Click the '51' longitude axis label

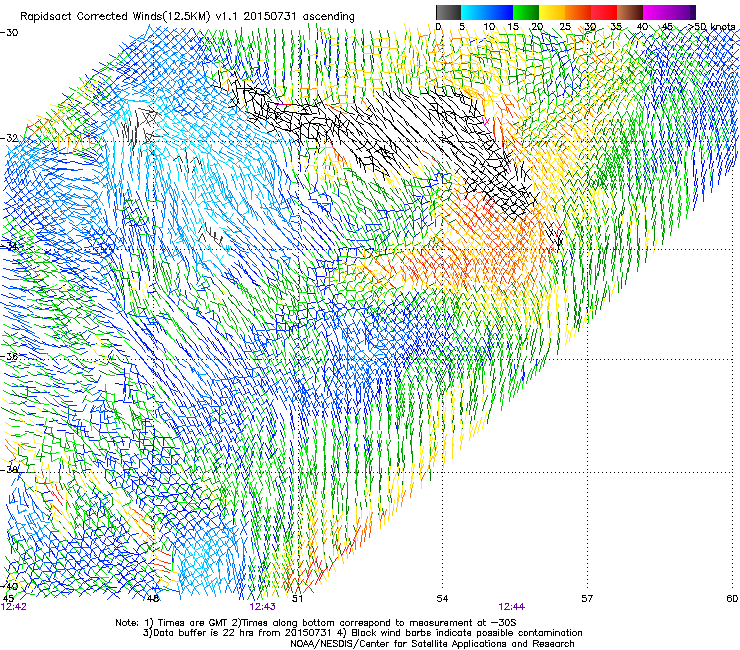click(297, 599)
